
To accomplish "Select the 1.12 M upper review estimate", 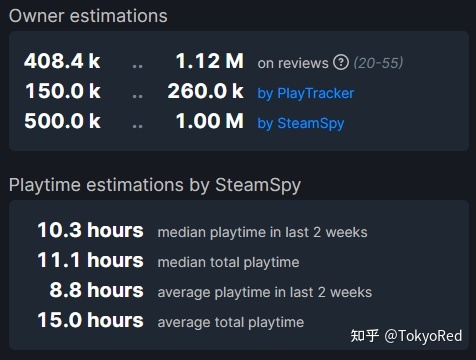I will click(210, 61).
